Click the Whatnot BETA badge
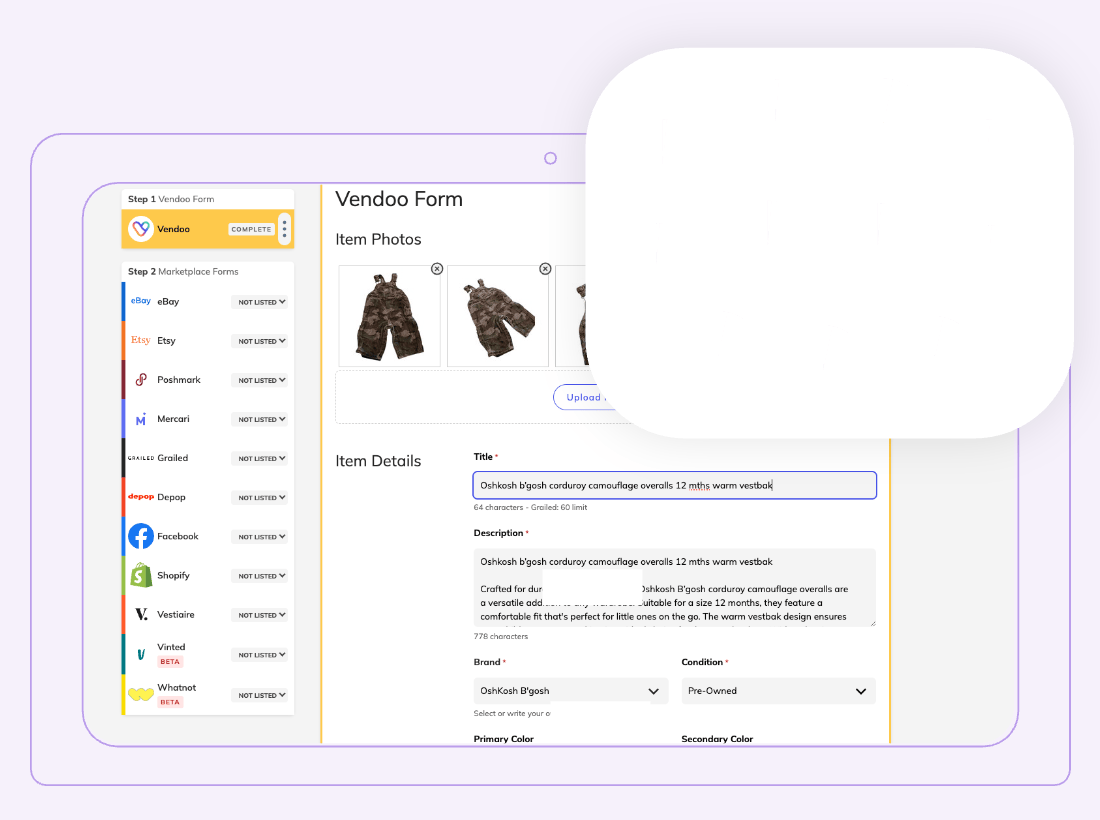 (x=170, y=702)
